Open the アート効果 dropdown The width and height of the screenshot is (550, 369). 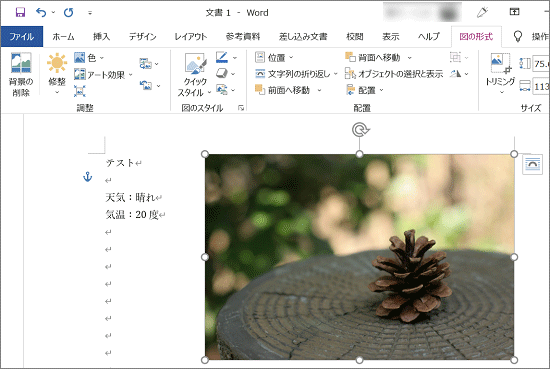click(103, 74)
